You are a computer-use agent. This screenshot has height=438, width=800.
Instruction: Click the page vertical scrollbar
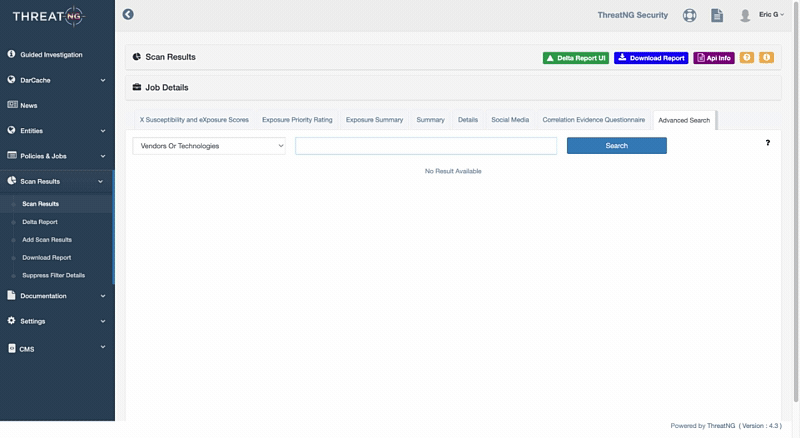[796, 204]
